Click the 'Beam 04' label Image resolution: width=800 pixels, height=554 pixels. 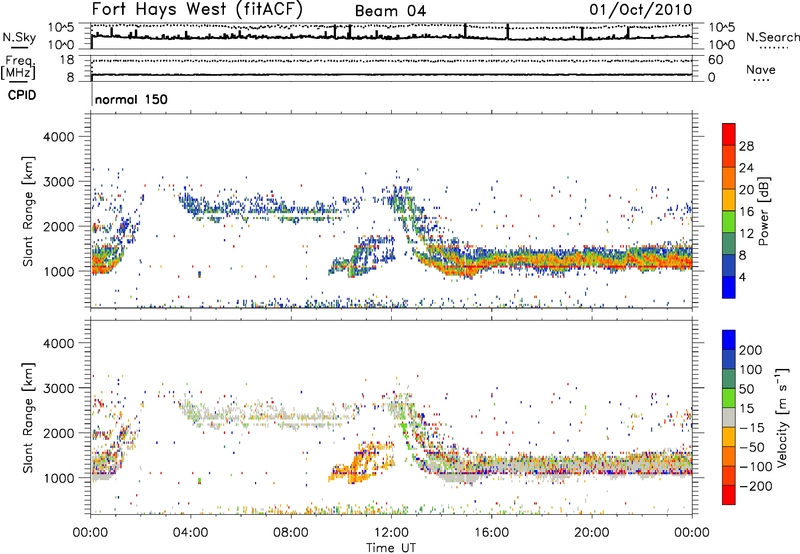click(x=390, y=11)
